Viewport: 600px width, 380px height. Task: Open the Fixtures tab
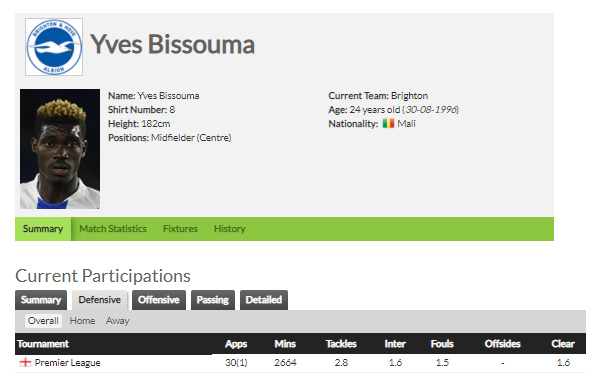point(180,229)
